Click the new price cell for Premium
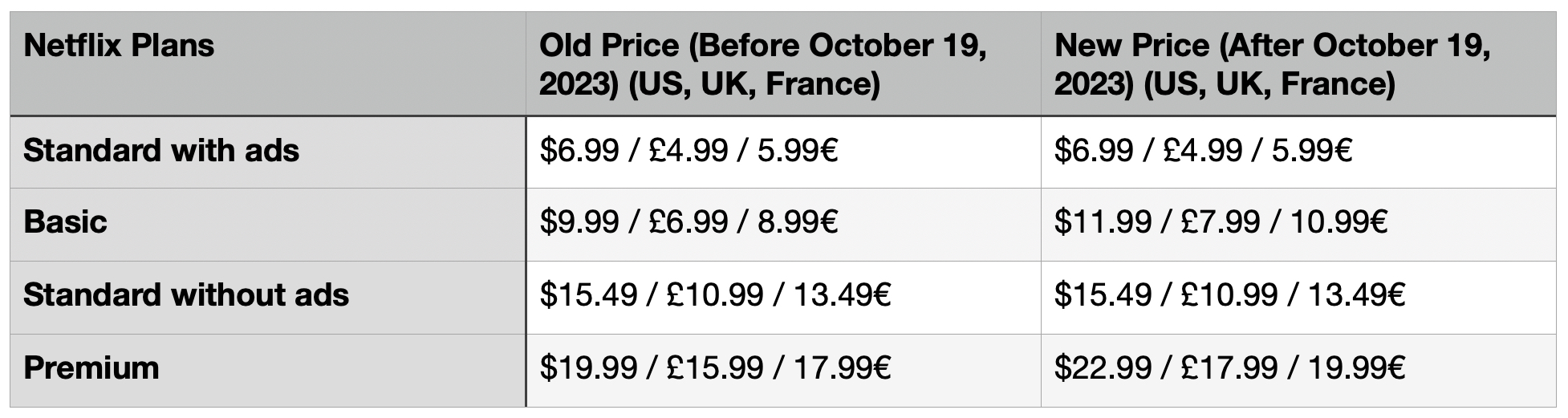1568x418 pixels. click(1229, 368)
